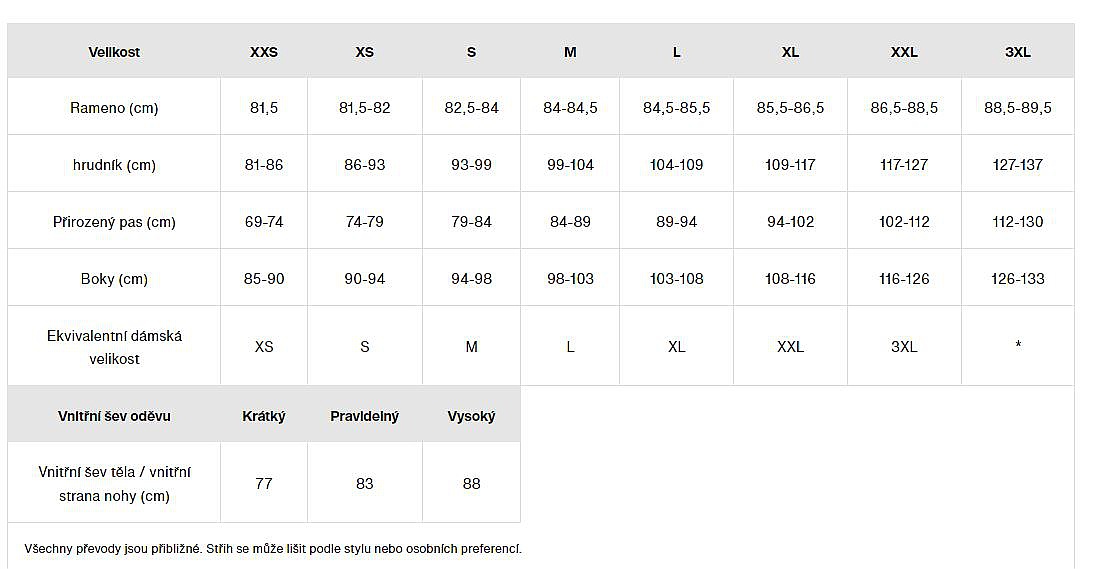Screen dimensions: 1100x569
Task: Select the 126-133 hips value for 3XL
Action: click(x=1018, y=279)
